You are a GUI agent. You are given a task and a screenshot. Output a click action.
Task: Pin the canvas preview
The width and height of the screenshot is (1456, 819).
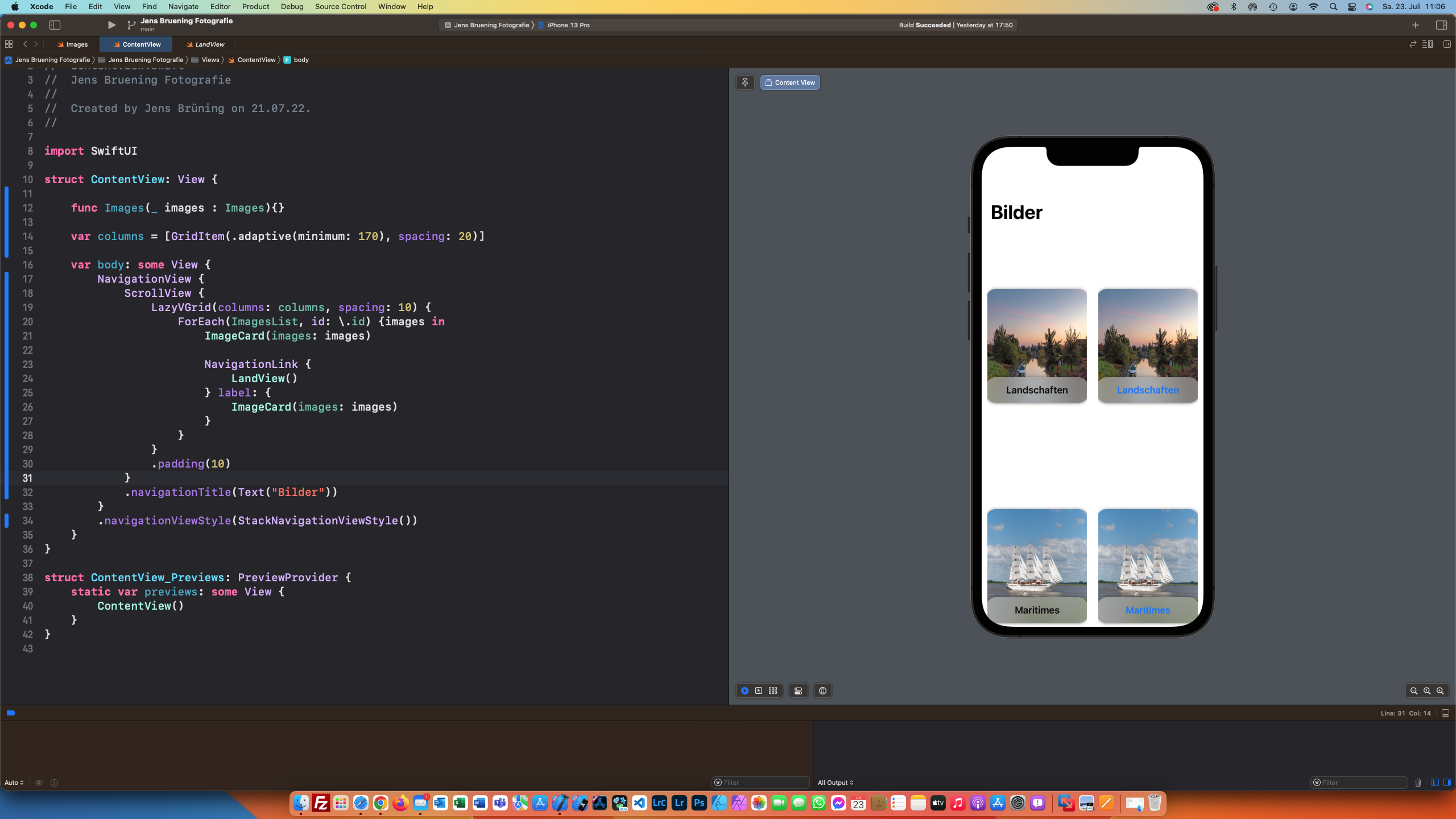coord(745,82)
